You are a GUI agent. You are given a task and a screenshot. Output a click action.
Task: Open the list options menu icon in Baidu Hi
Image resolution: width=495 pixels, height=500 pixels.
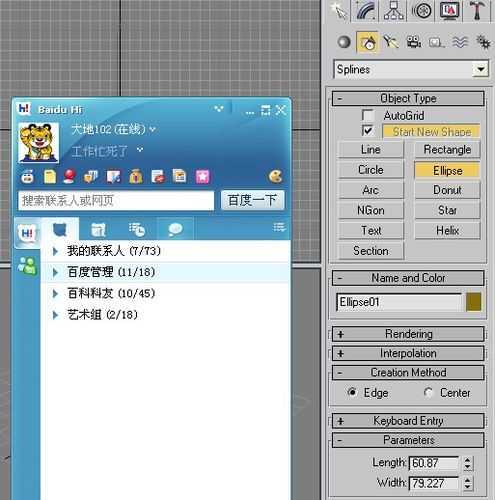click(279, 227)
